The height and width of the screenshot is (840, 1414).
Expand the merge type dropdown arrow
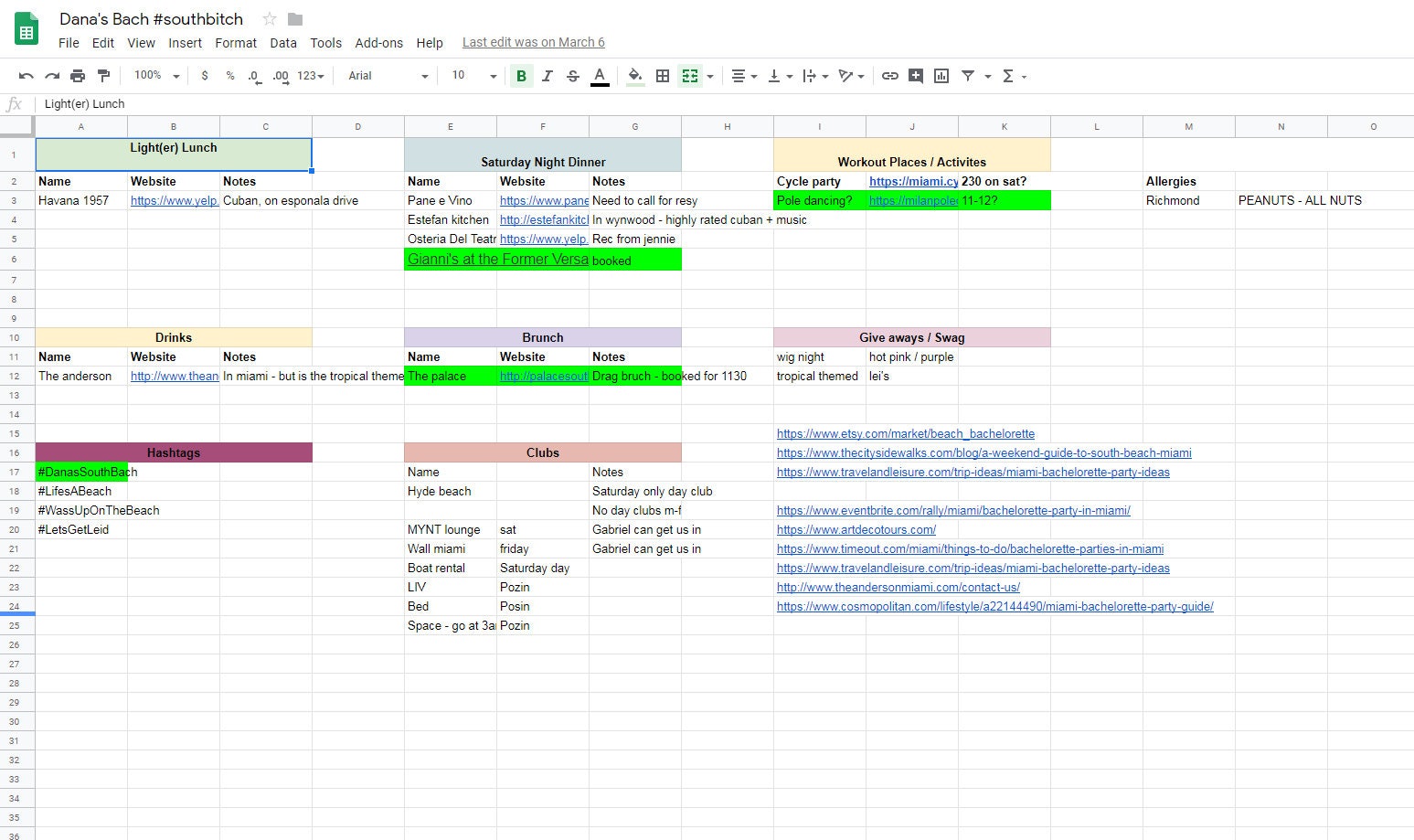[710, 76]
